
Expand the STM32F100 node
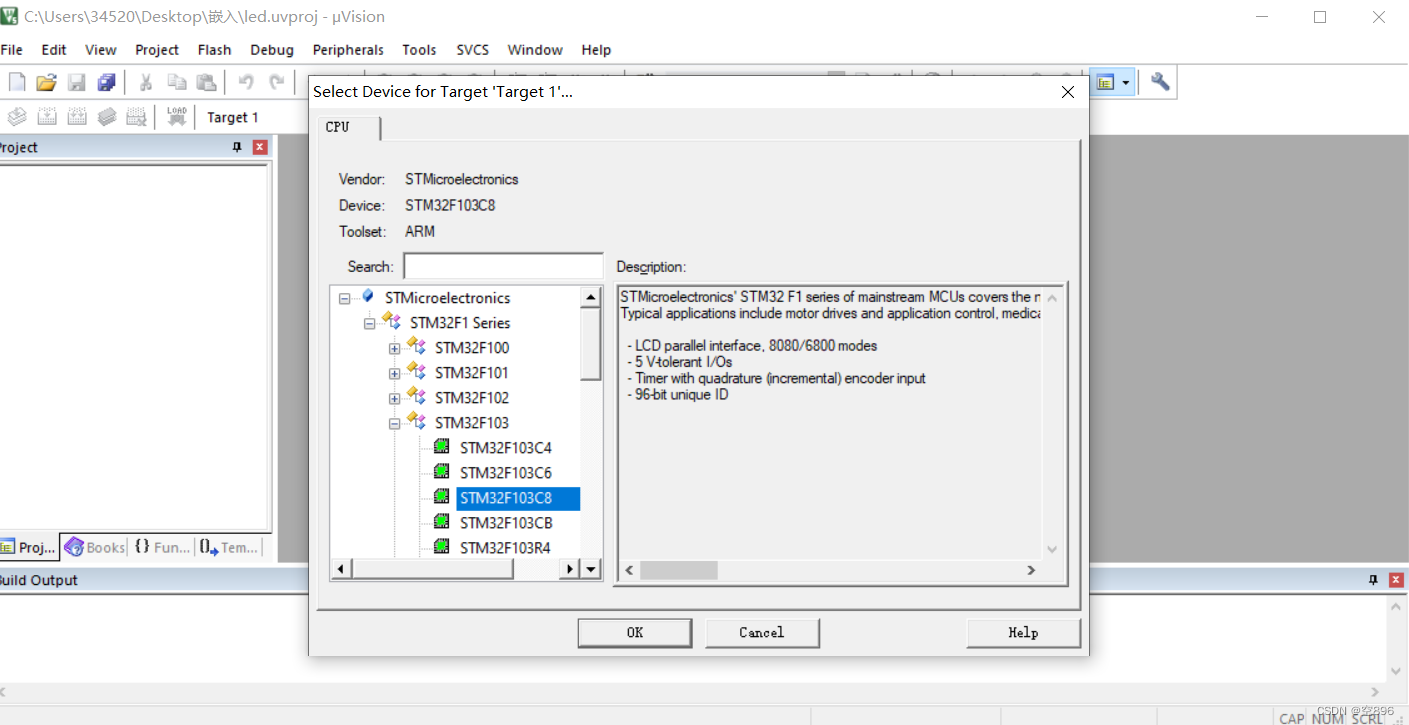click(x=394, y=348)
